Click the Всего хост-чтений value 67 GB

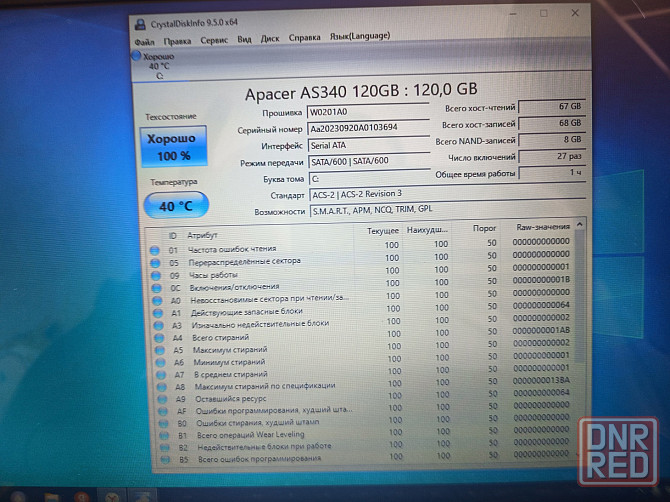click(552, 106)
